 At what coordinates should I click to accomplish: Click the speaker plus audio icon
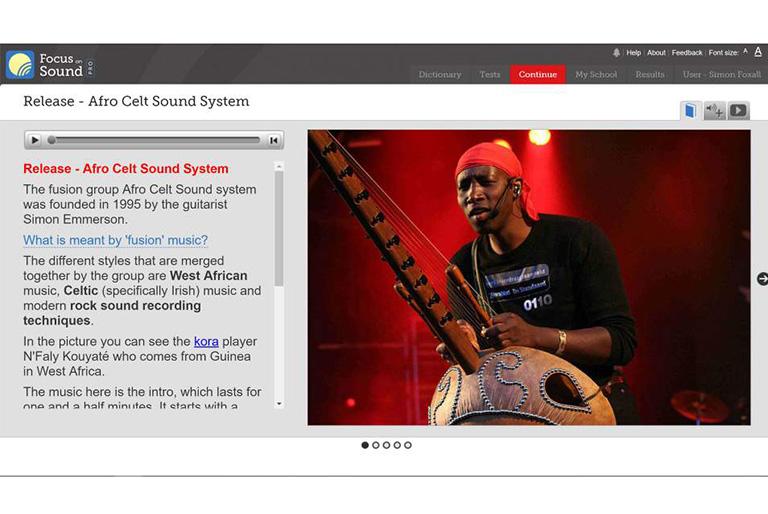click(x=714, y=111)
